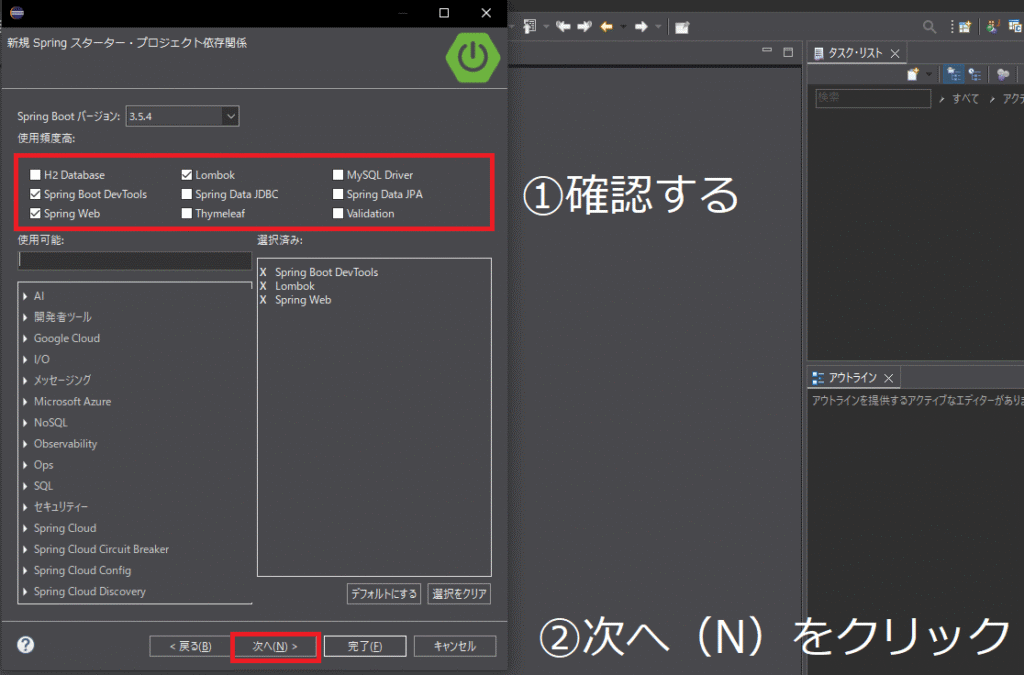Go back with the 戻る(B) button

click(x=190, y=646)
